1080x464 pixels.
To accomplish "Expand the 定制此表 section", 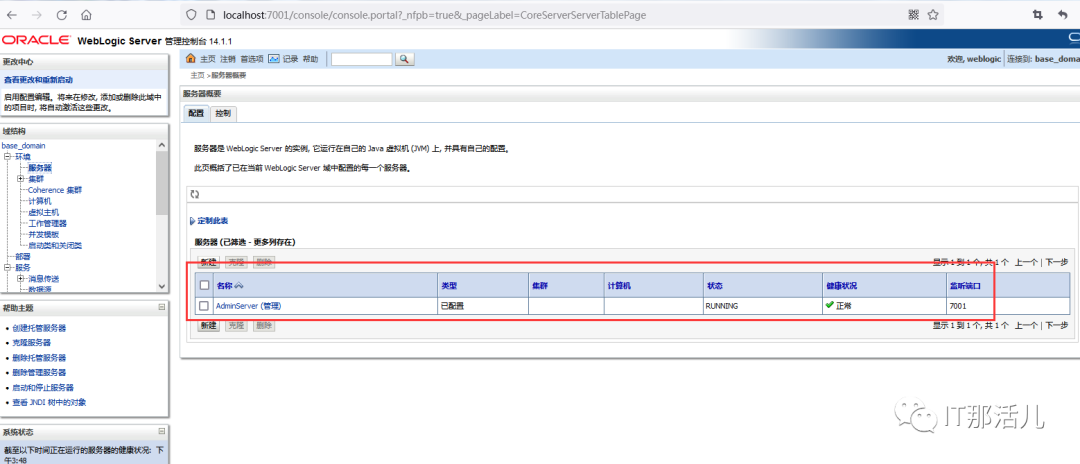I will click(x=209, y=221).
